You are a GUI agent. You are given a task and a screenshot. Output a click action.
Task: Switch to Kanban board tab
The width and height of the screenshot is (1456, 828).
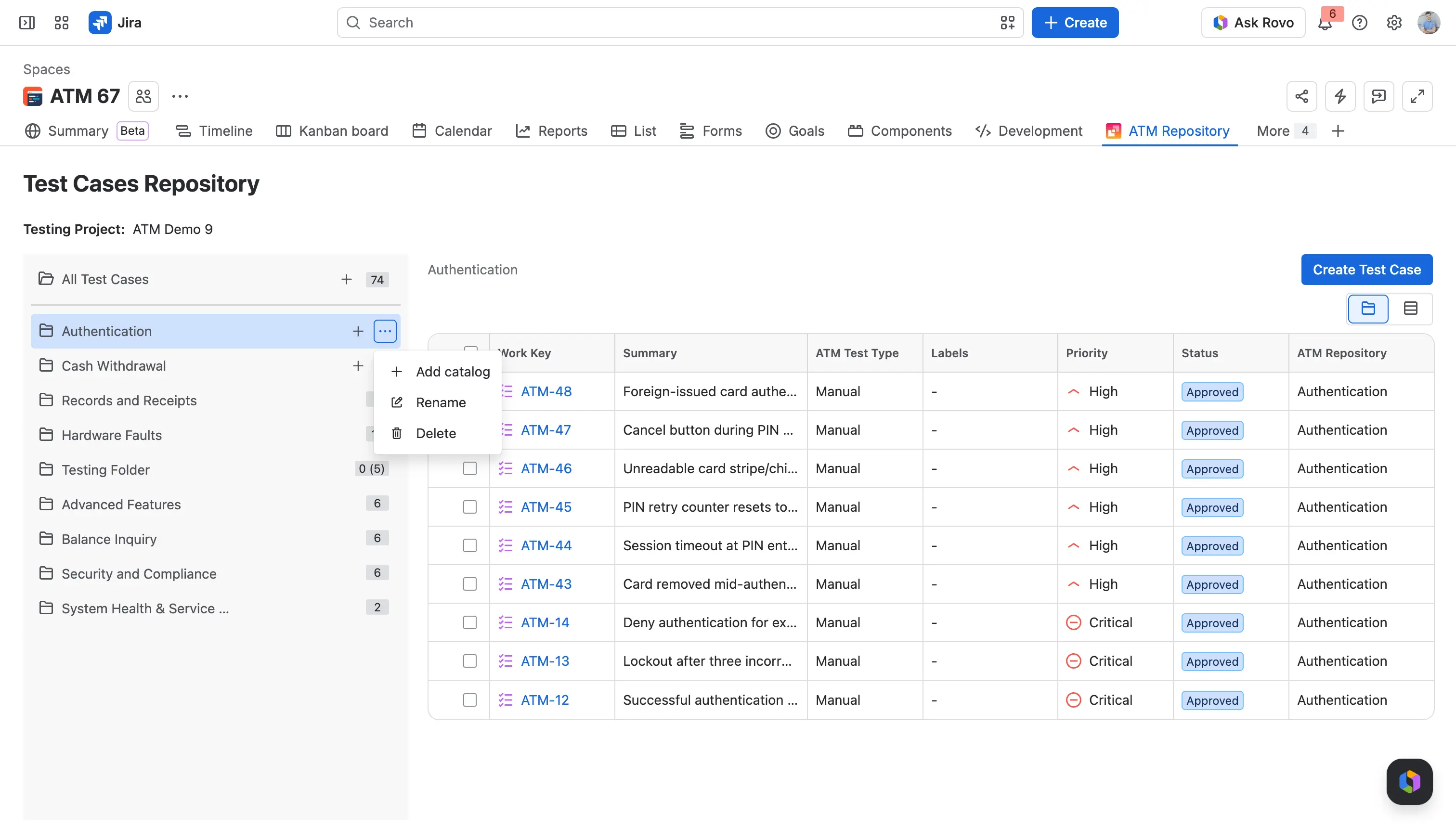coord(332,131)
